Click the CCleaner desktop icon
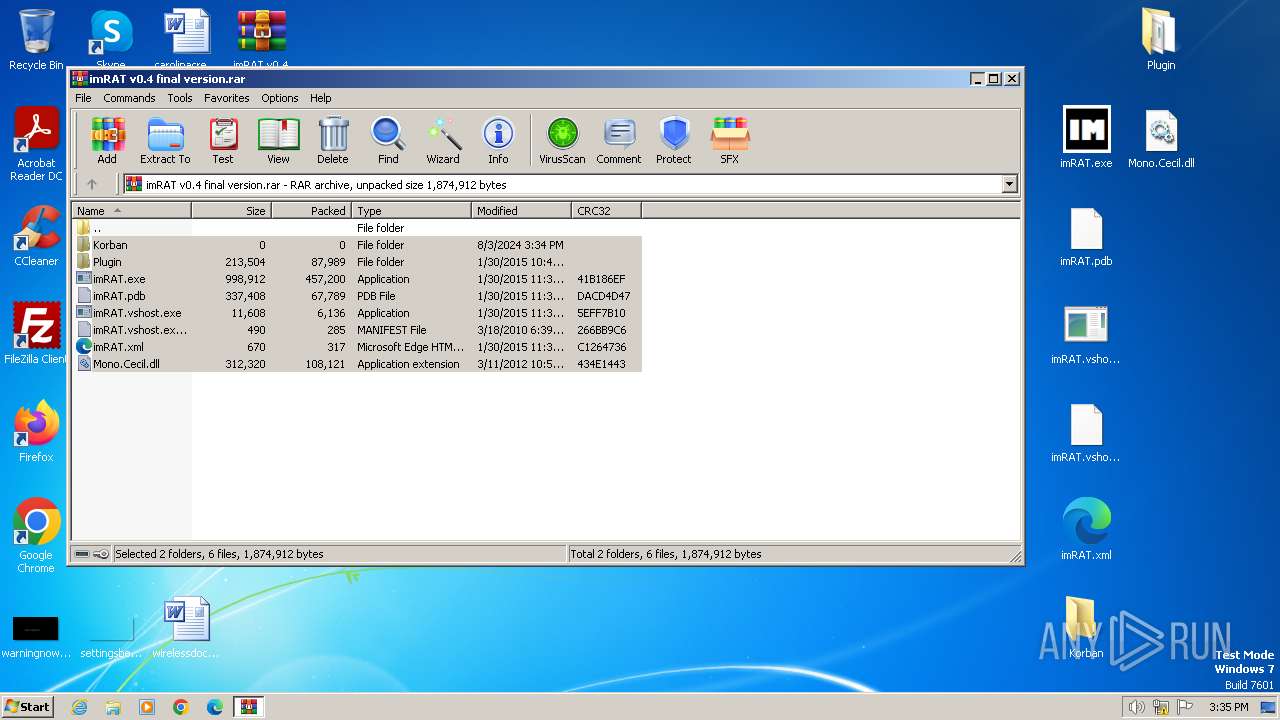Screen dimensions: 1280x720 [x=36, y=237]
